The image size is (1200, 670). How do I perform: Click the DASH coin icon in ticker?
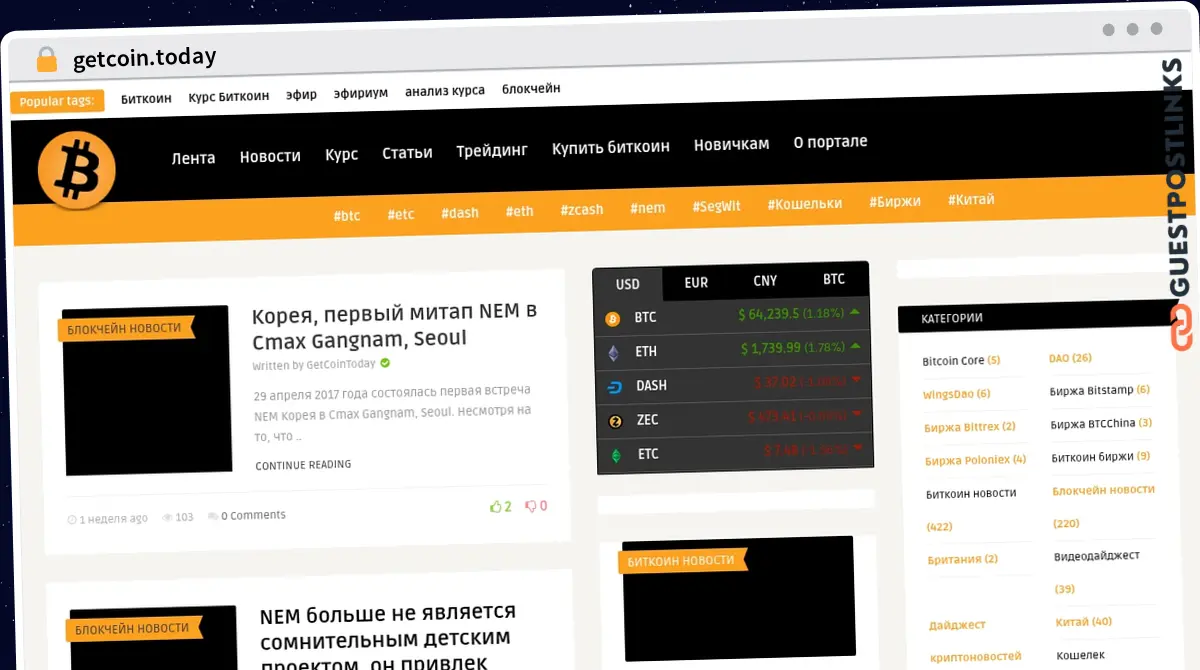(x=615, y=386)
